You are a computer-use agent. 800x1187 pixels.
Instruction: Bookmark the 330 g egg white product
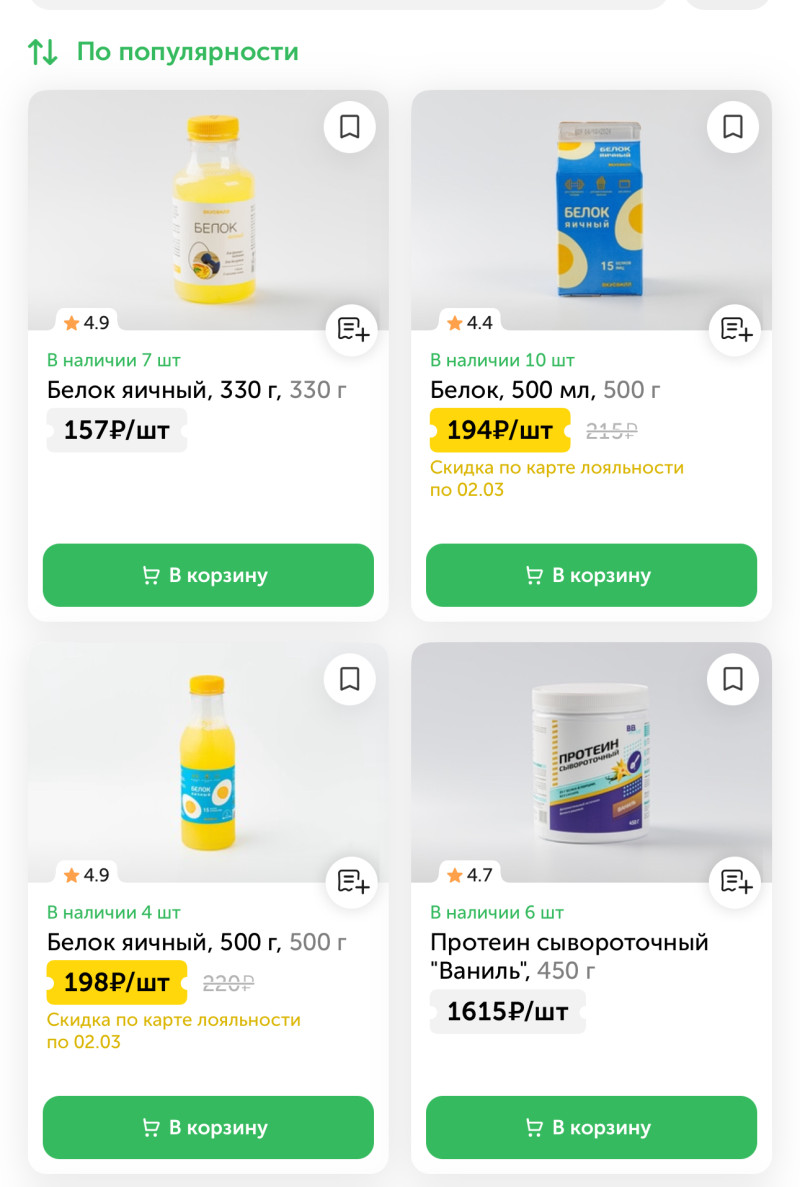click(x=349, y=127)
